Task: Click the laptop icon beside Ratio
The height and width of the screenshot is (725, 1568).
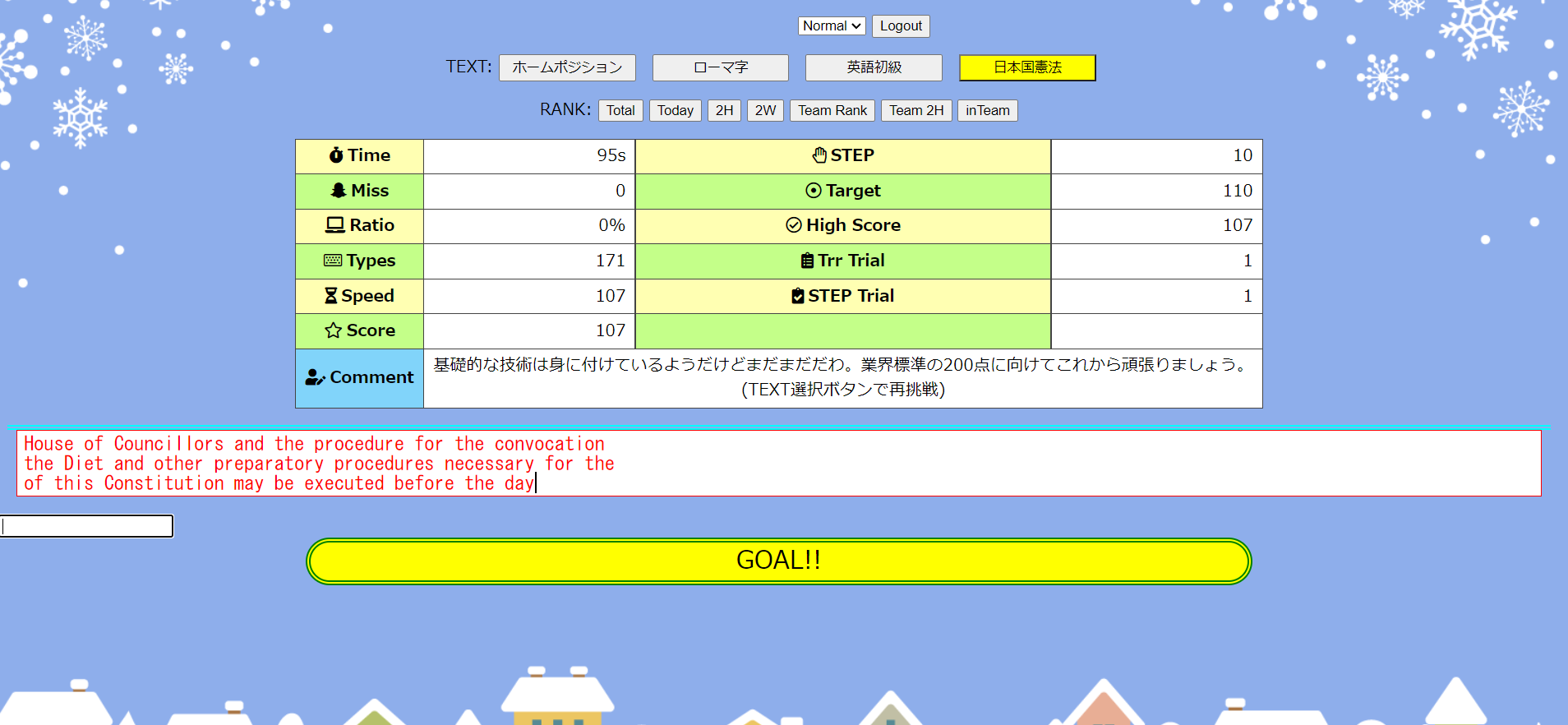Action: pyautogui.click(x=334, y=225)
